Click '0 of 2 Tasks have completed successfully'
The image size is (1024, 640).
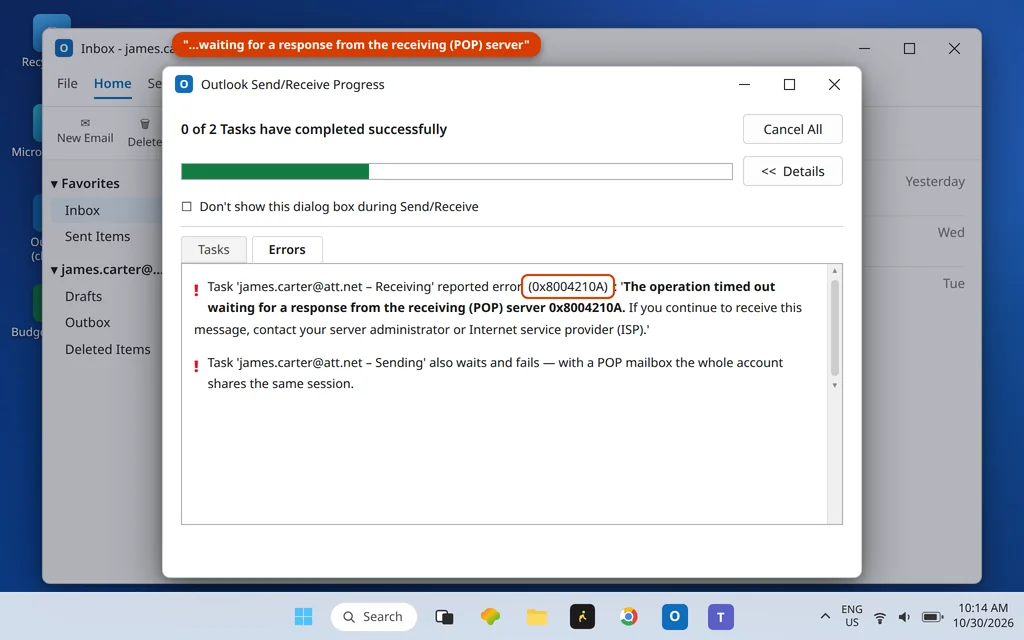(x=313, y=129)
